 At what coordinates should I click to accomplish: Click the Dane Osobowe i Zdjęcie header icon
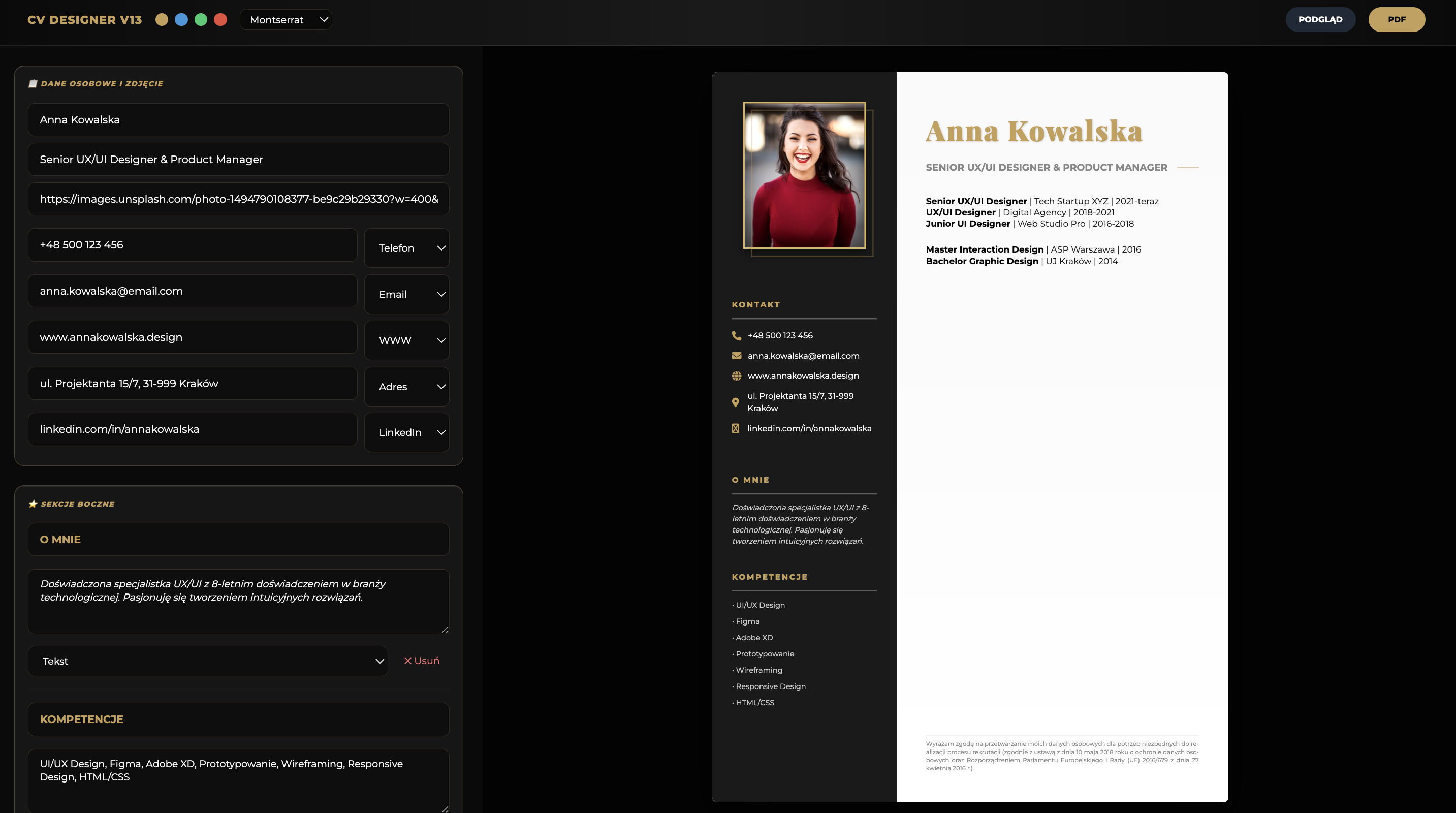coord(33,84)
